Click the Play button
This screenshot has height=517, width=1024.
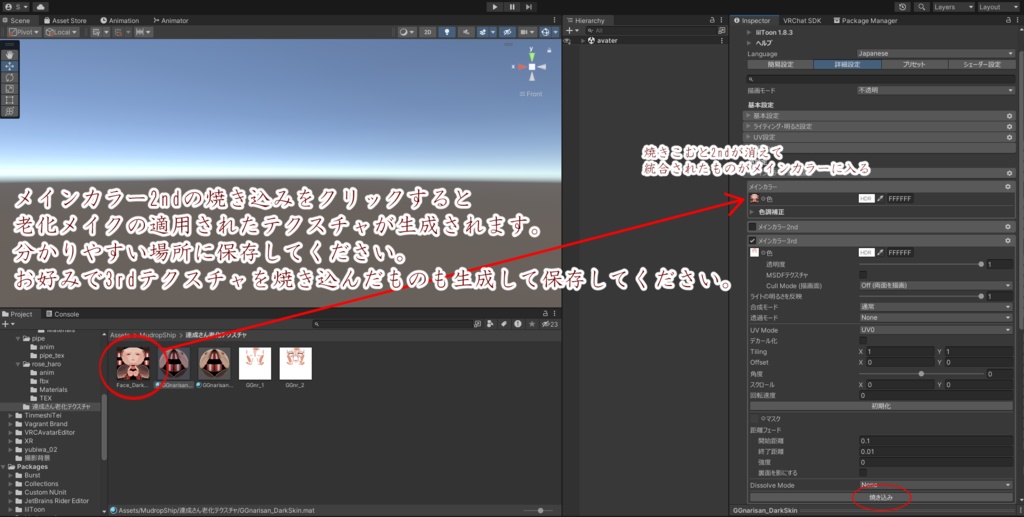pyautogui.click(x=494, y=7)
